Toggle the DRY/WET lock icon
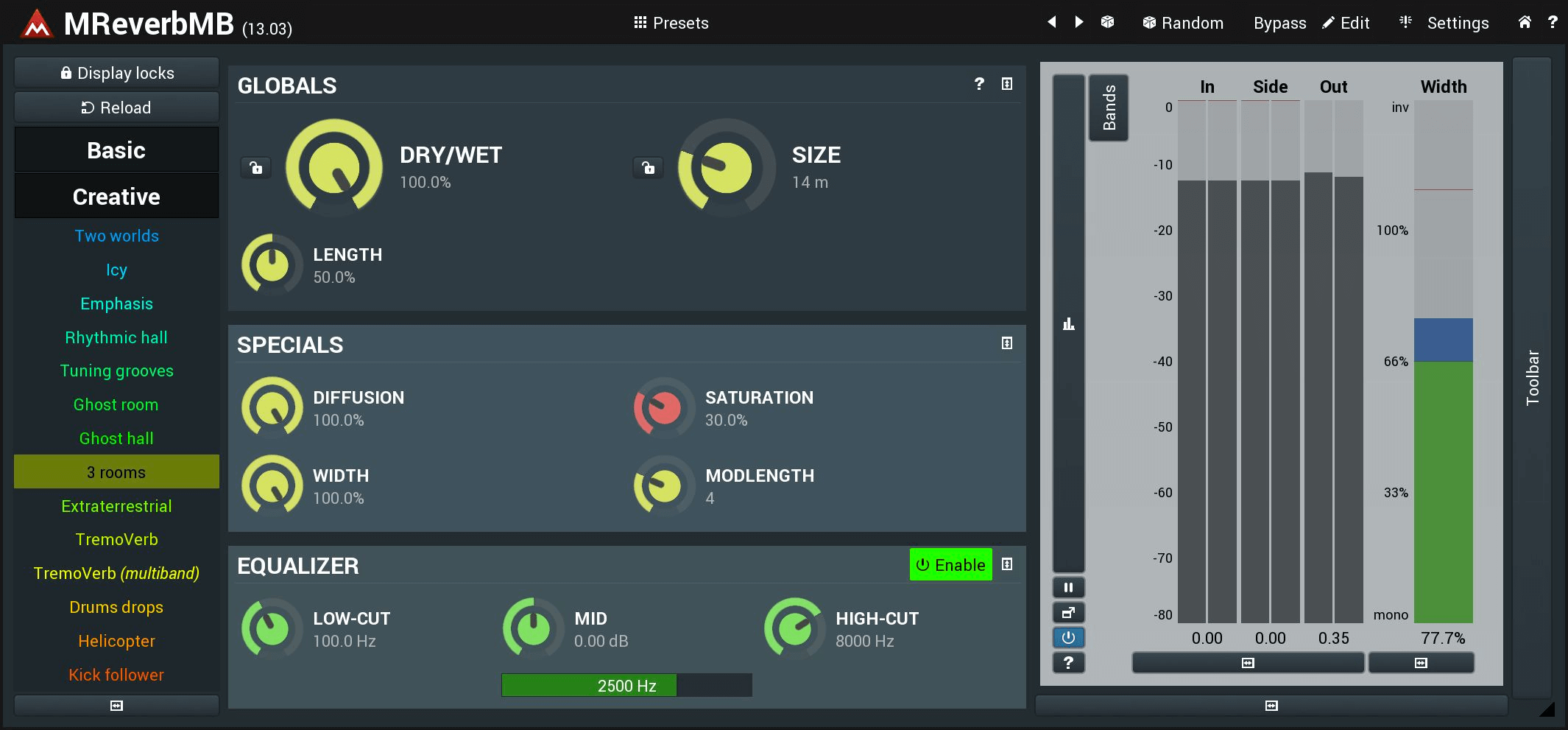 pos(255,168)
